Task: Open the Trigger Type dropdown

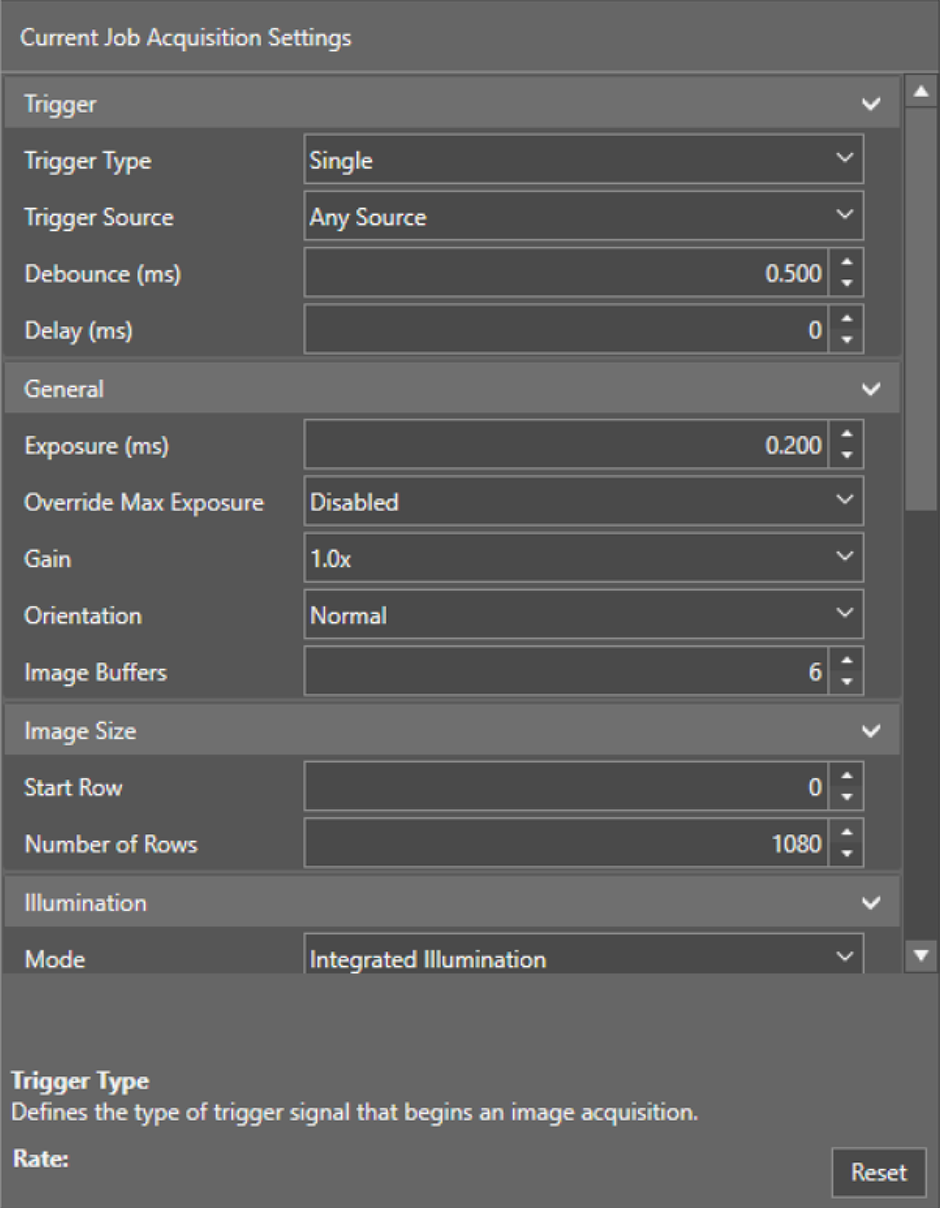Action: [x=583, y=160]
